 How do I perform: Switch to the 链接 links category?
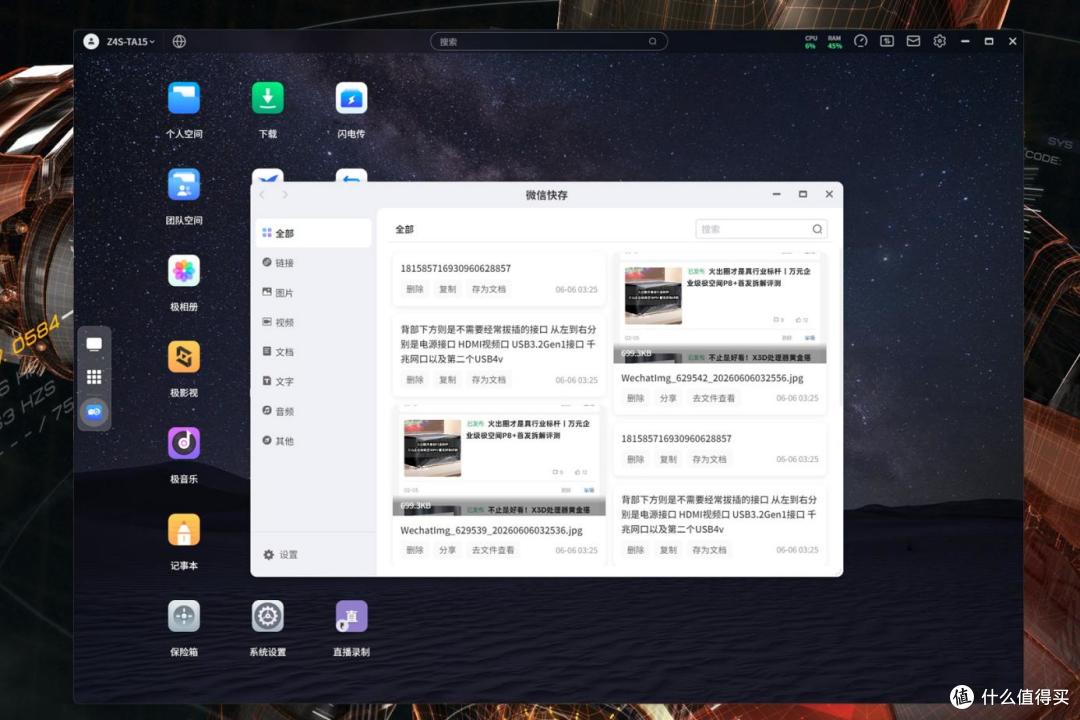pos(313,263)
